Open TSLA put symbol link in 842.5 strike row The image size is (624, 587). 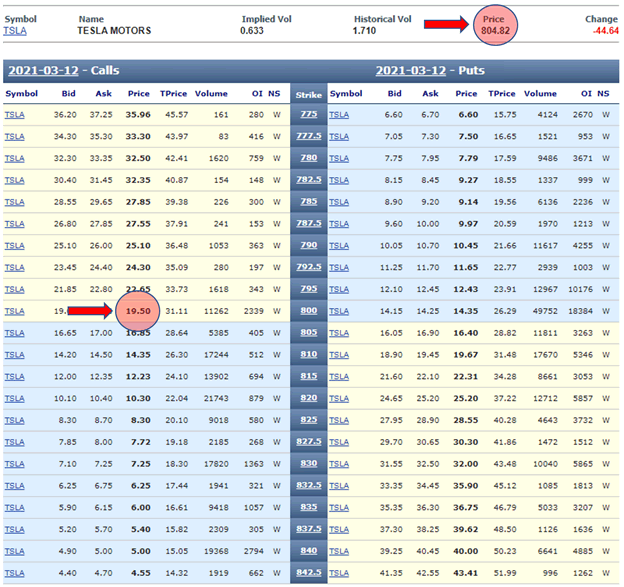(x=340, y=573)
